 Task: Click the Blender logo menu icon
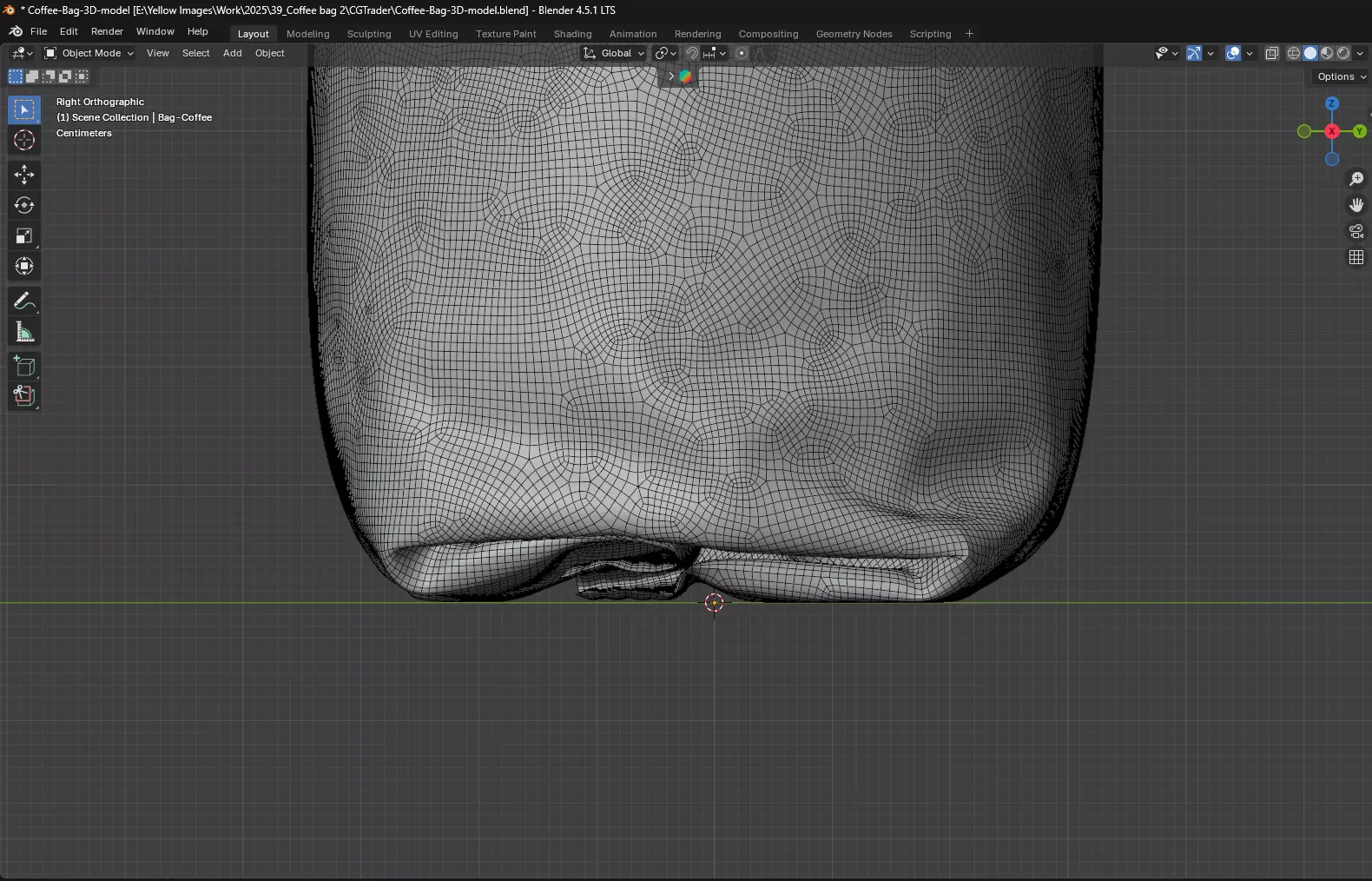point(16,31)
